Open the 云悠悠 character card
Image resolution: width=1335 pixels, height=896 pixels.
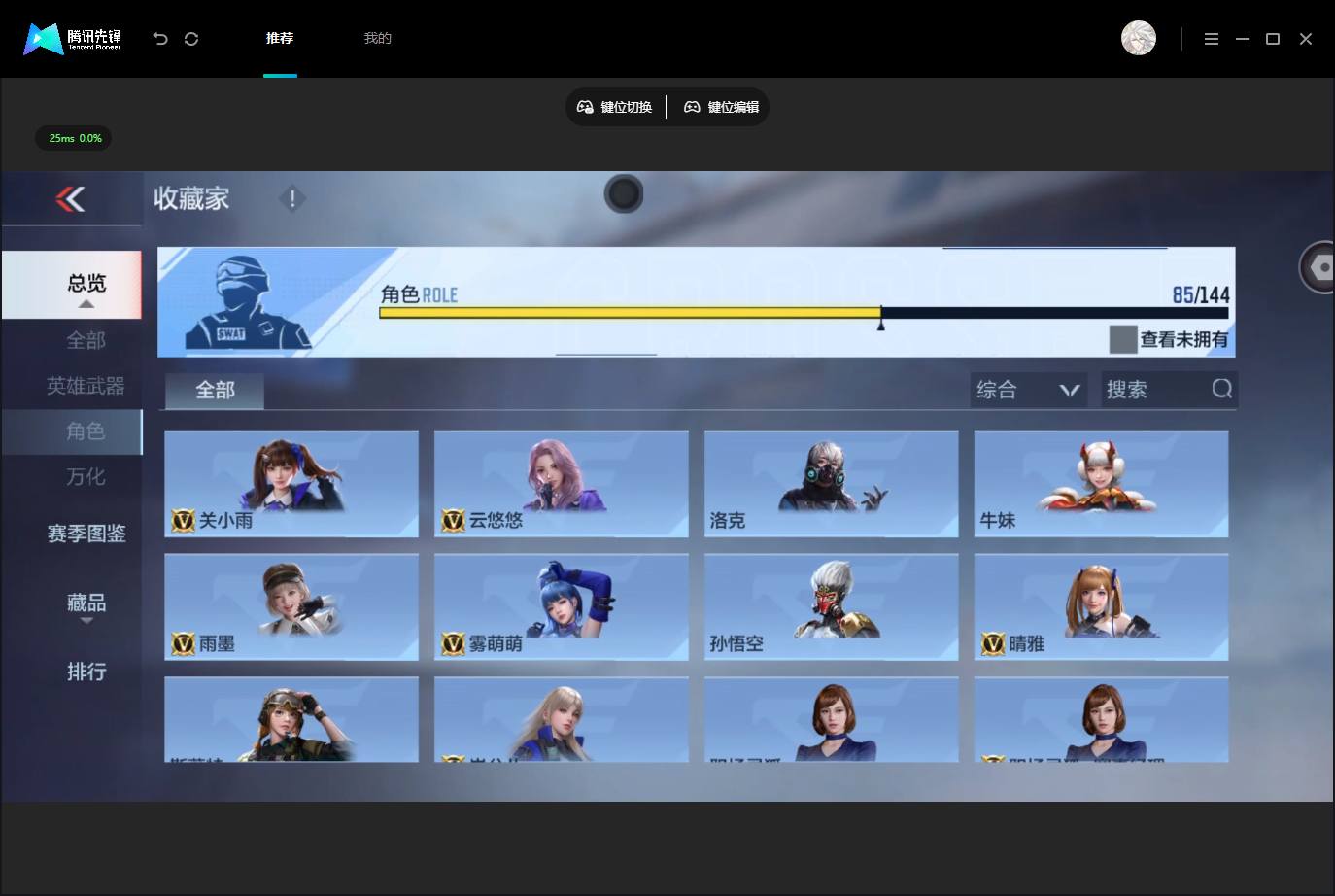[x=562, y=483]
